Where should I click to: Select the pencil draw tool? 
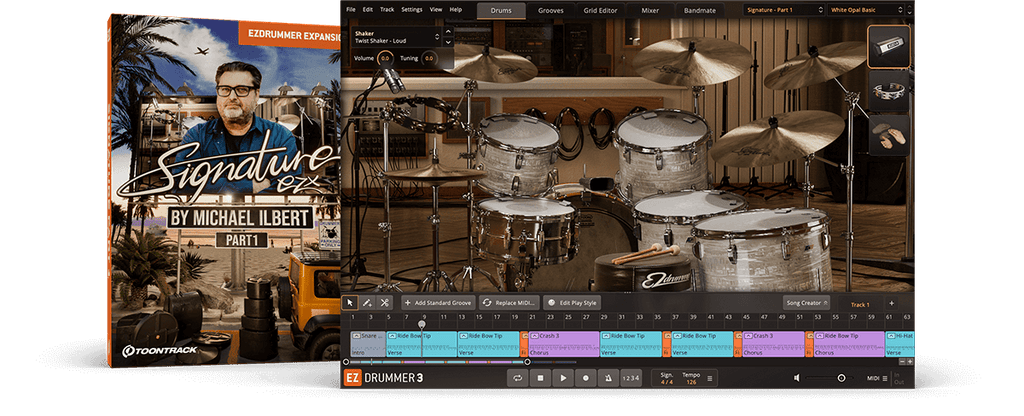[x=367, y=302]
